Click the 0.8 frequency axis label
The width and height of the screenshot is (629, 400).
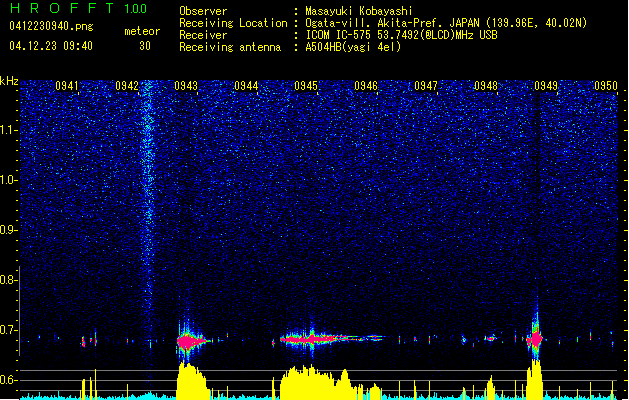click(x=8, y=280)
